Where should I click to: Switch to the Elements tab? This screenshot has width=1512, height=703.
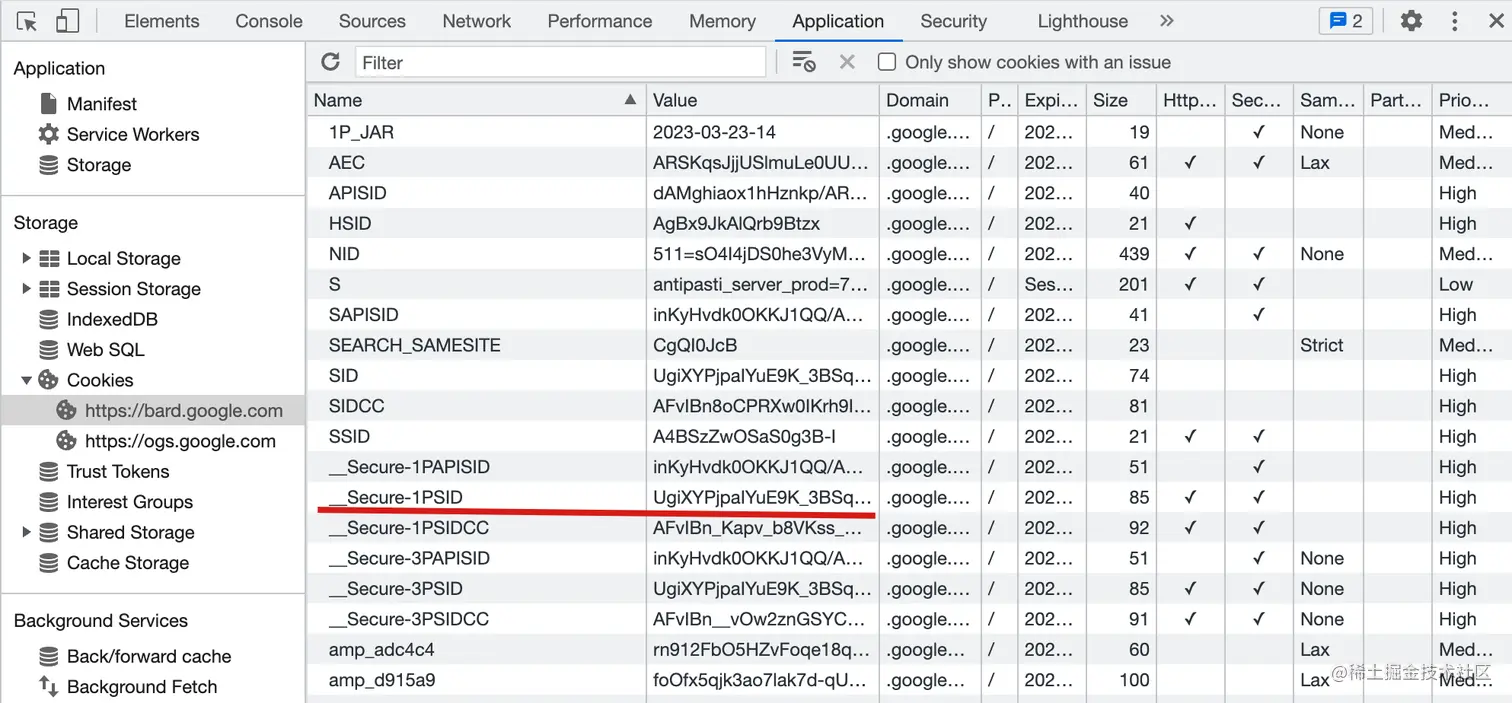pos(162,21)
